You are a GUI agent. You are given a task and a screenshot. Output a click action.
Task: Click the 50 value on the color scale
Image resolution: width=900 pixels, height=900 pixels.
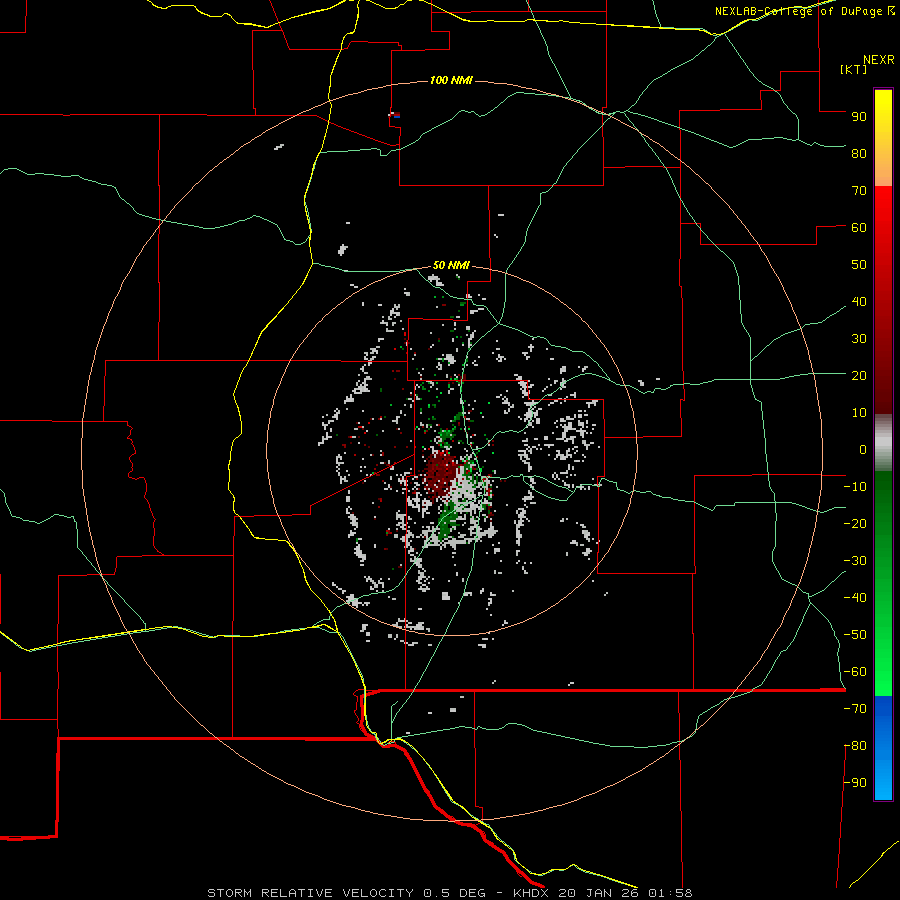point(859,265)
